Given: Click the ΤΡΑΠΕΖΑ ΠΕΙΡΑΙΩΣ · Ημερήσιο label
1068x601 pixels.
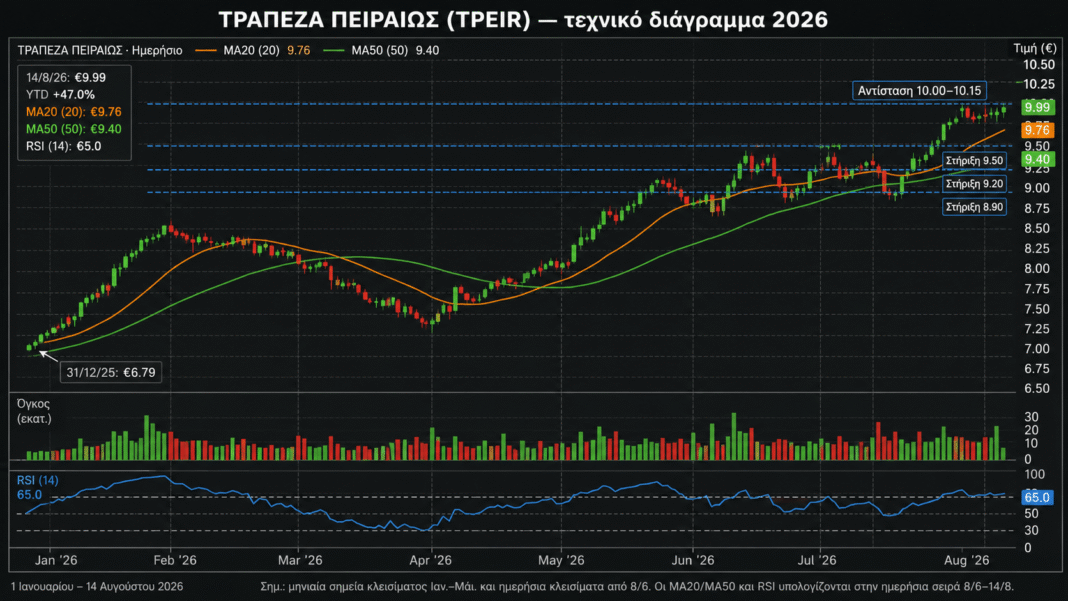Looking at the screenshot, I should click(x=99, y=50).
